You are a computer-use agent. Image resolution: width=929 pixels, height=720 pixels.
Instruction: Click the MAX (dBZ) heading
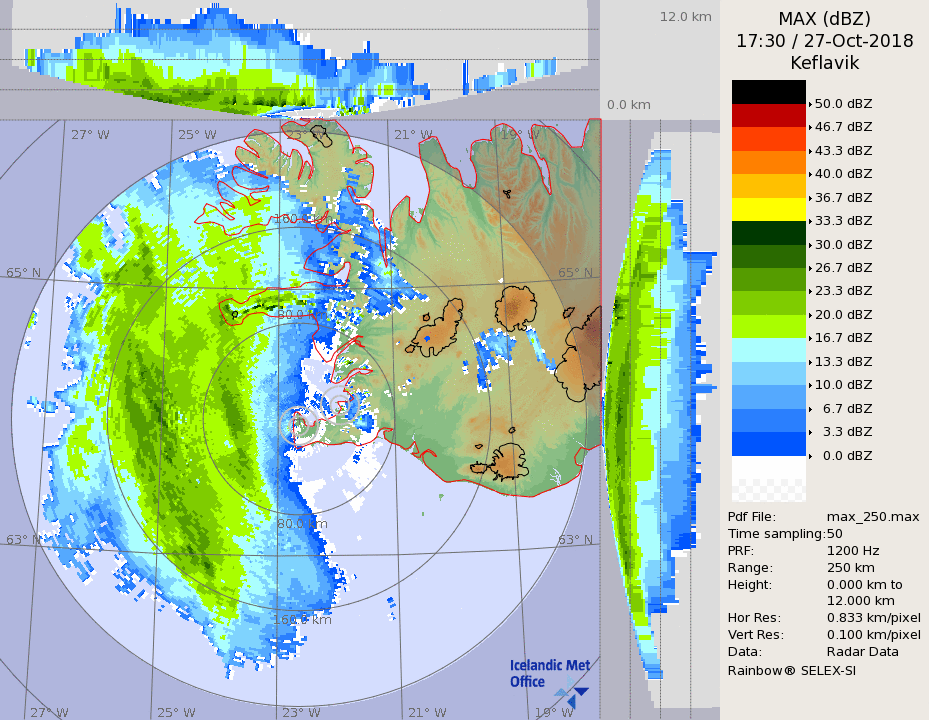pos(824,19)
